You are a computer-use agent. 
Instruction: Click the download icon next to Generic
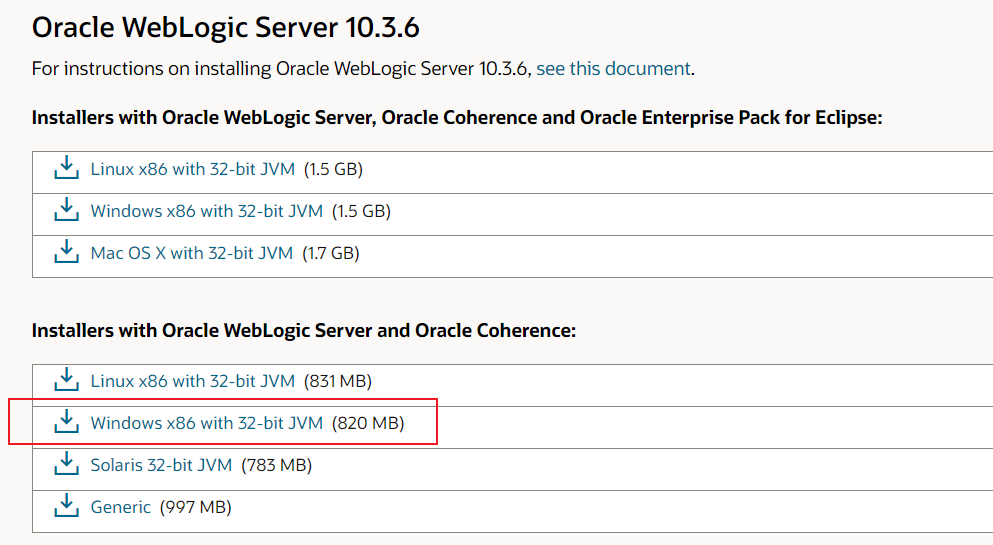point(66,506)
